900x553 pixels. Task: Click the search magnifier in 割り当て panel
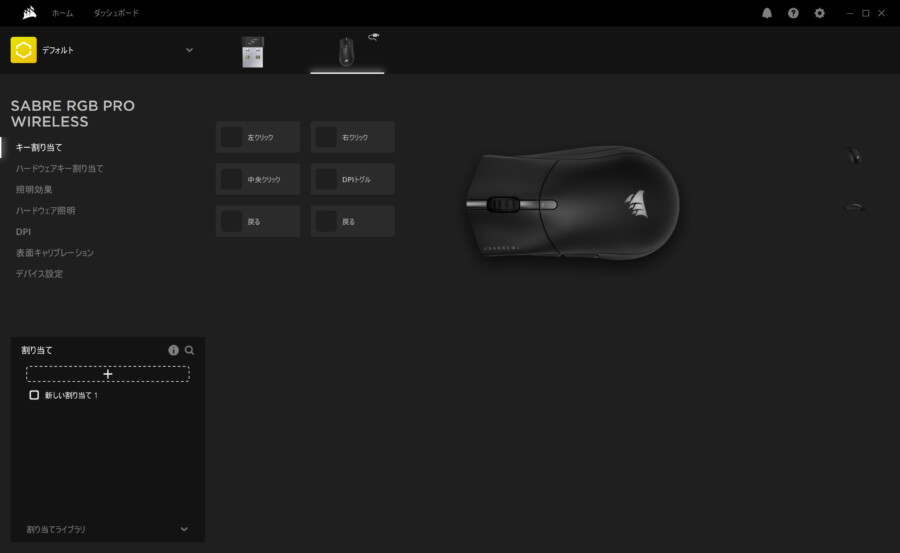click(x=189, y=350)
